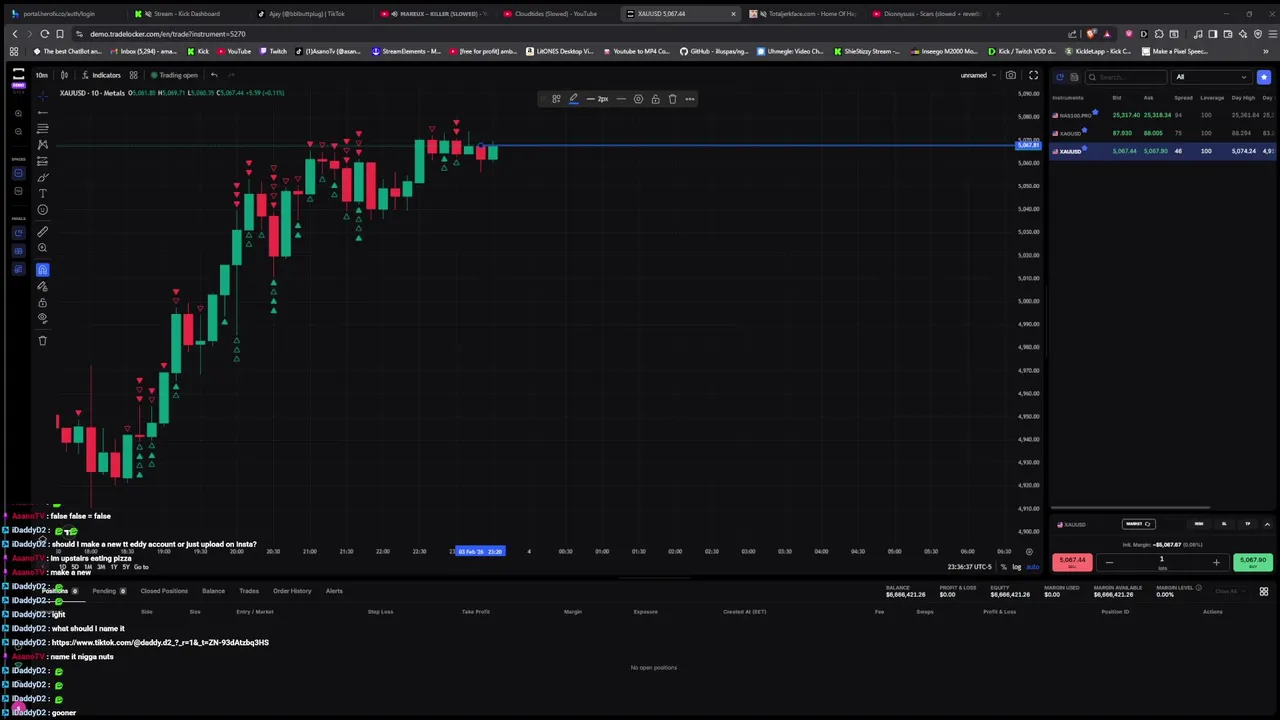Click the instrument search field
The height and width of the screenshot is (720, 1280).
point(1126,77)
